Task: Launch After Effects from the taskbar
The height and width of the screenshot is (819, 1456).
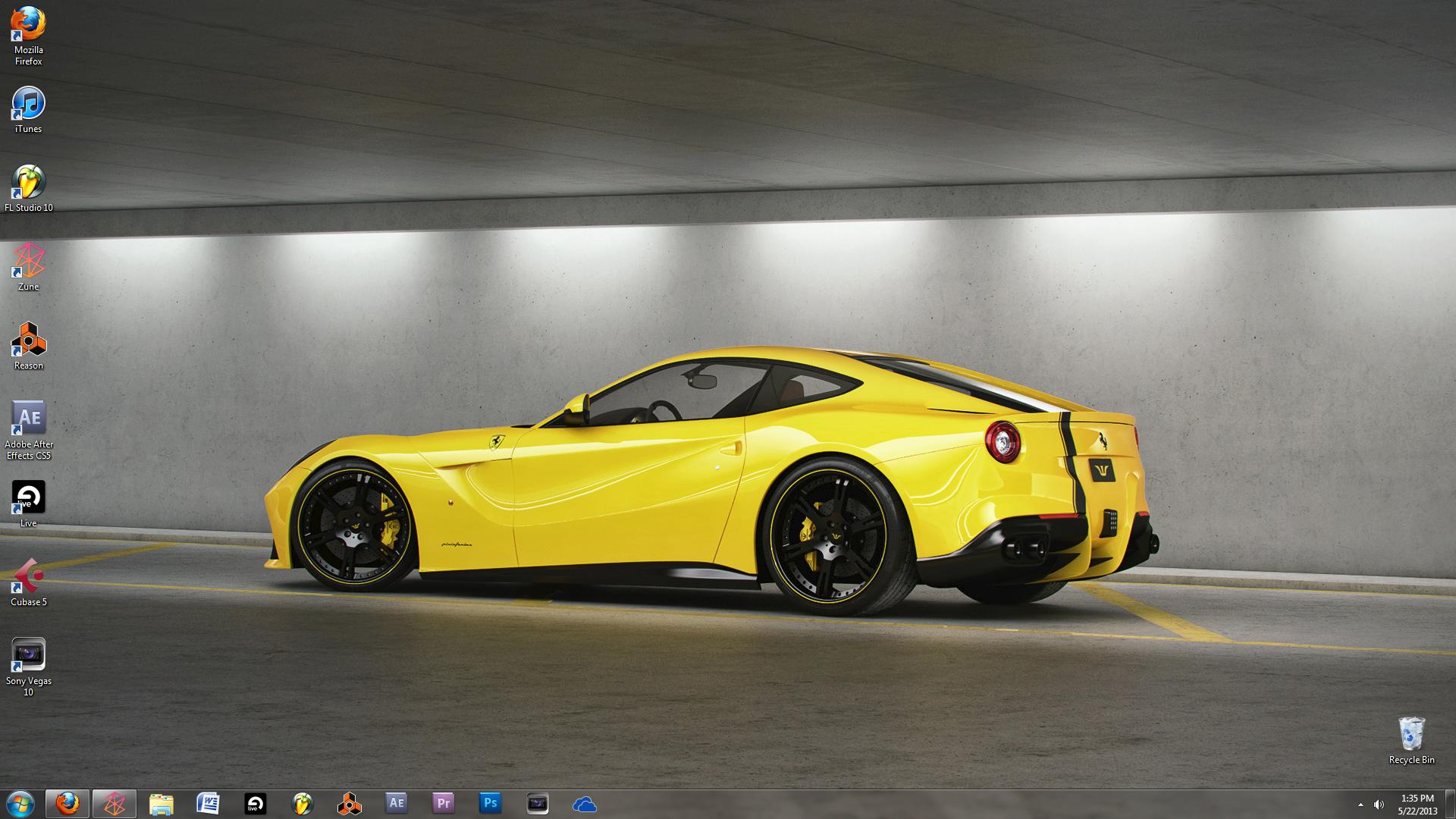Action: coord(397,803)
